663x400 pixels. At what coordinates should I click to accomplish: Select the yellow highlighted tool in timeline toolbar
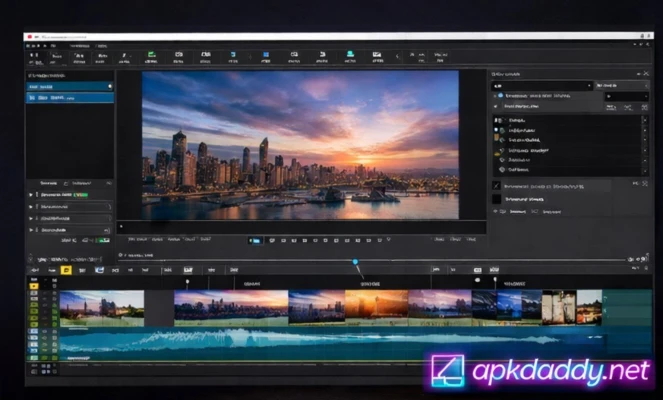pos(66,270)
